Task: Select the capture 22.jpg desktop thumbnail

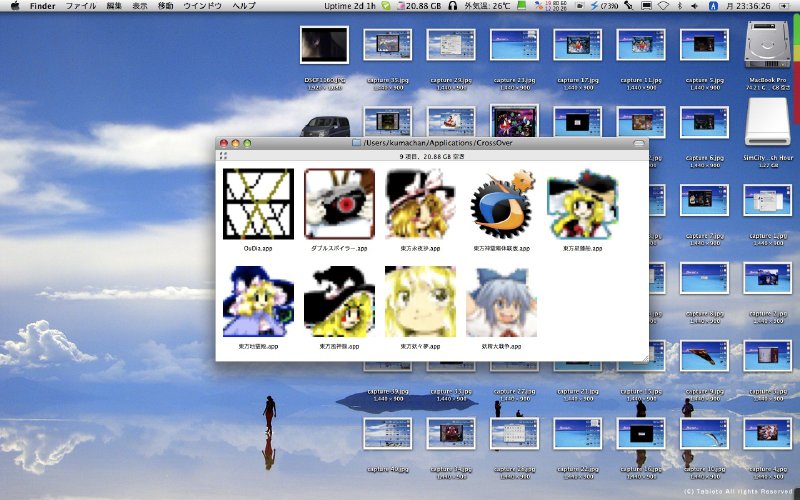Action: coord(578,433)
